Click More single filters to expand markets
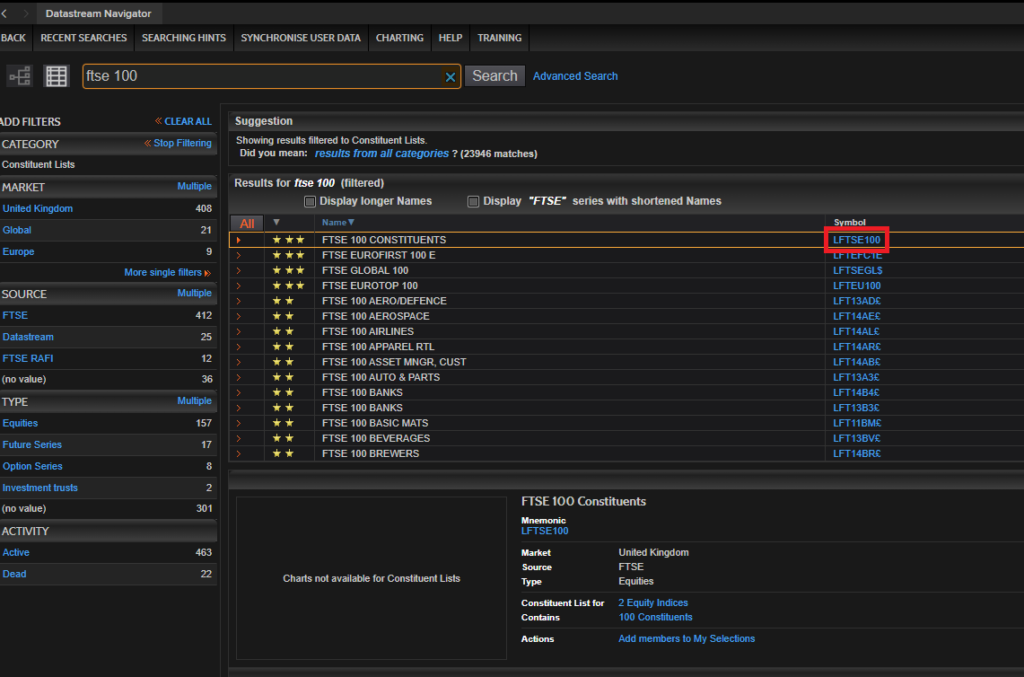This screenshot has height=677, width=1024. click(164, 272)
